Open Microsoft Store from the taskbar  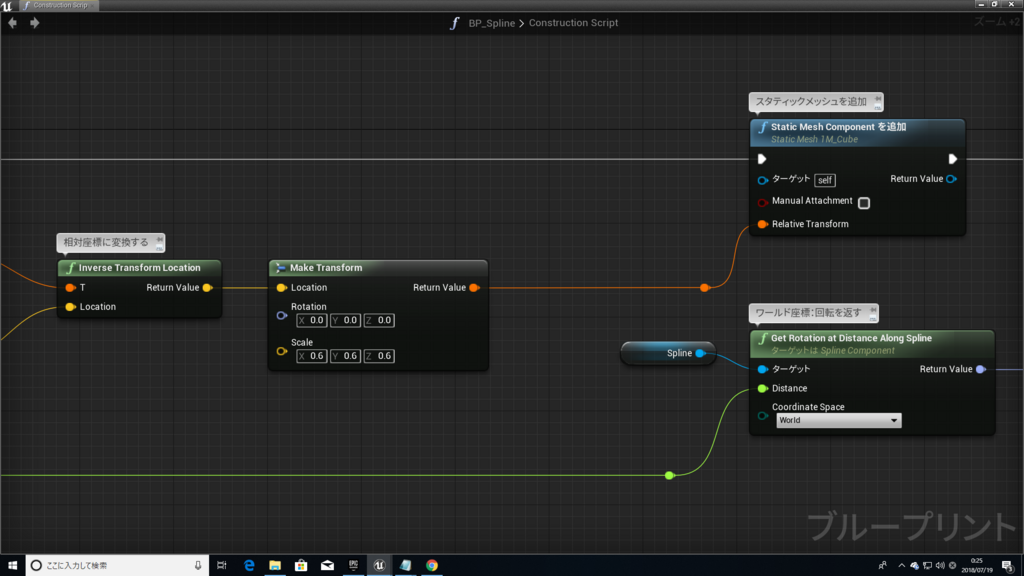coord(301,566)
